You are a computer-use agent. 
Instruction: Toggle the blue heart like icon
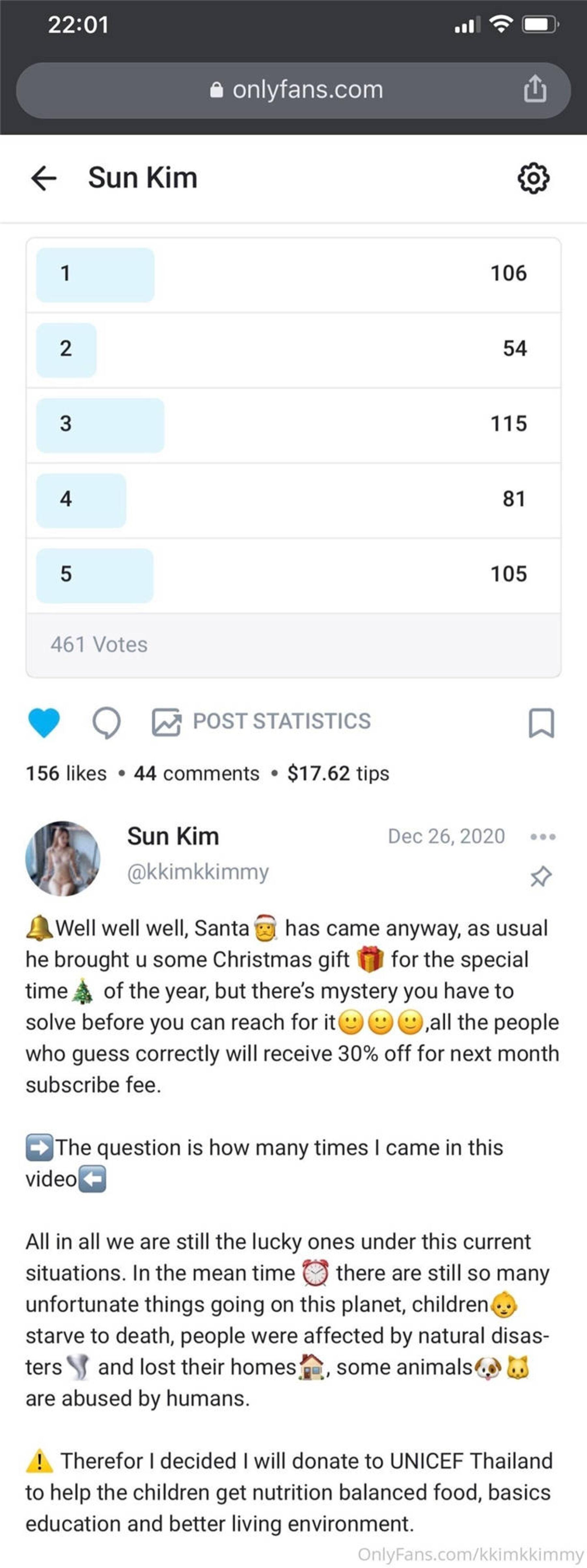coord(44,723)
